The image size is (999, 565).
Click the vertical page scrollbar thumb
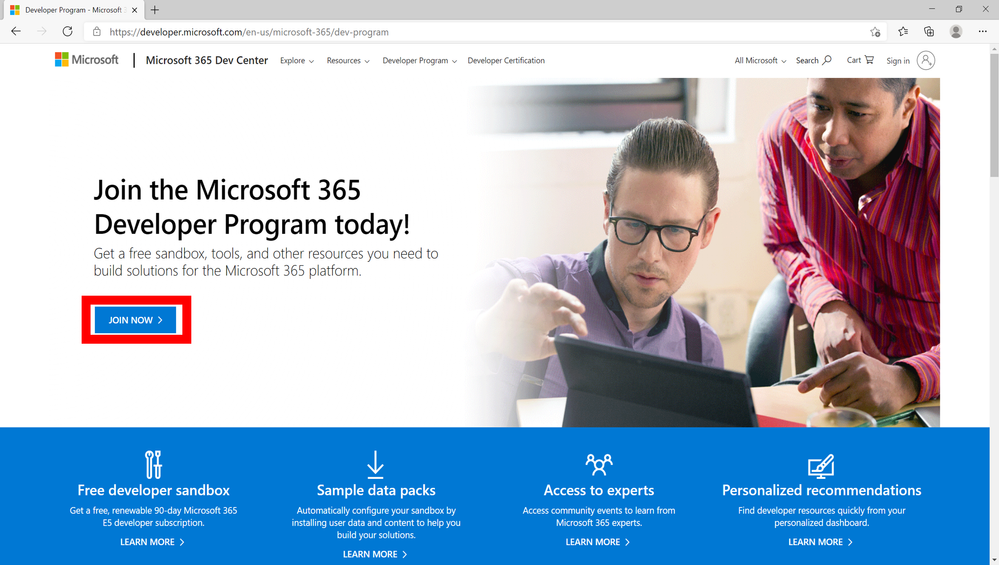click(x=994, y=115)
